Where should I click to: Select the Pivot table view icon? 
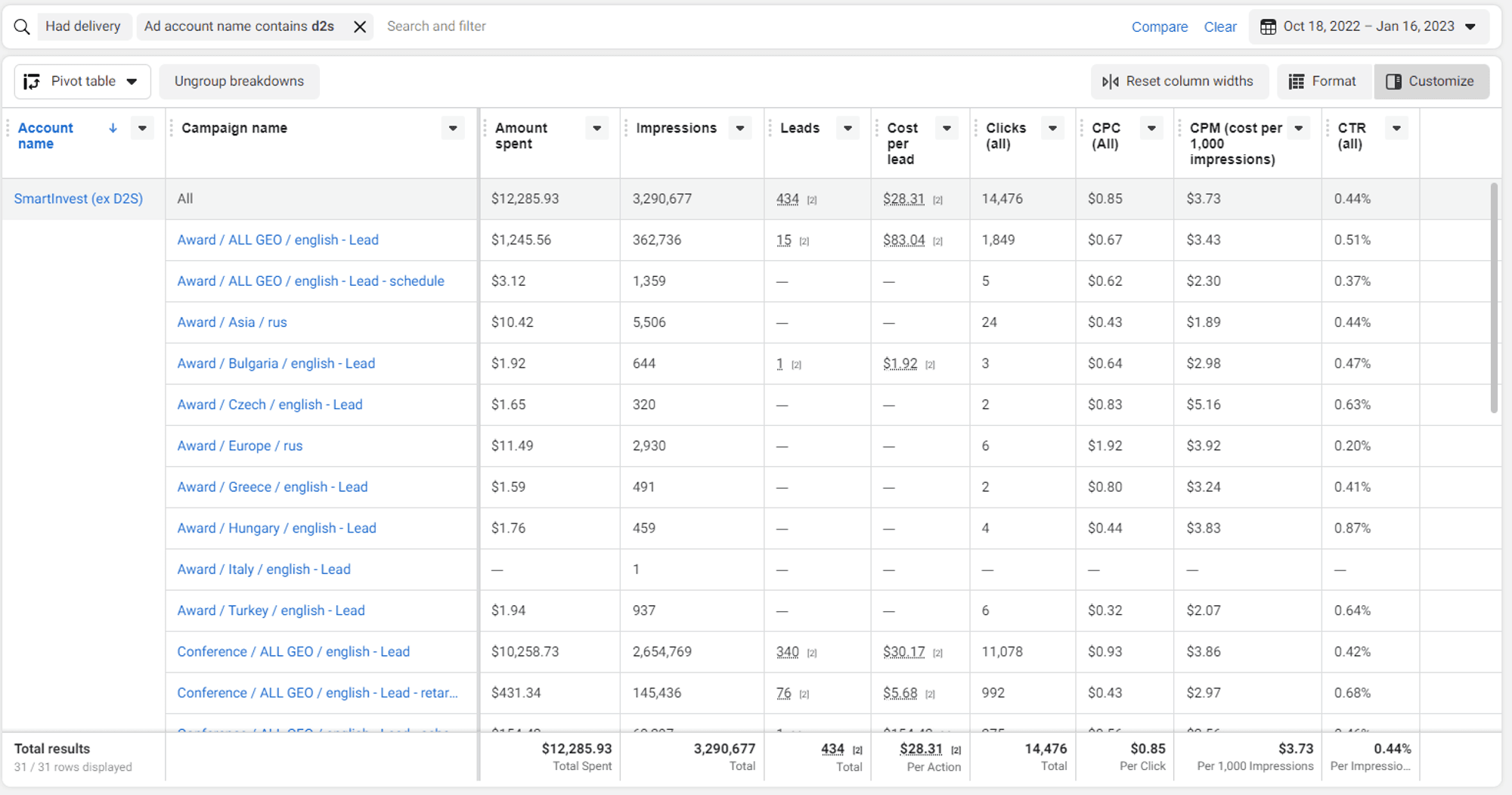pos(31,81)
